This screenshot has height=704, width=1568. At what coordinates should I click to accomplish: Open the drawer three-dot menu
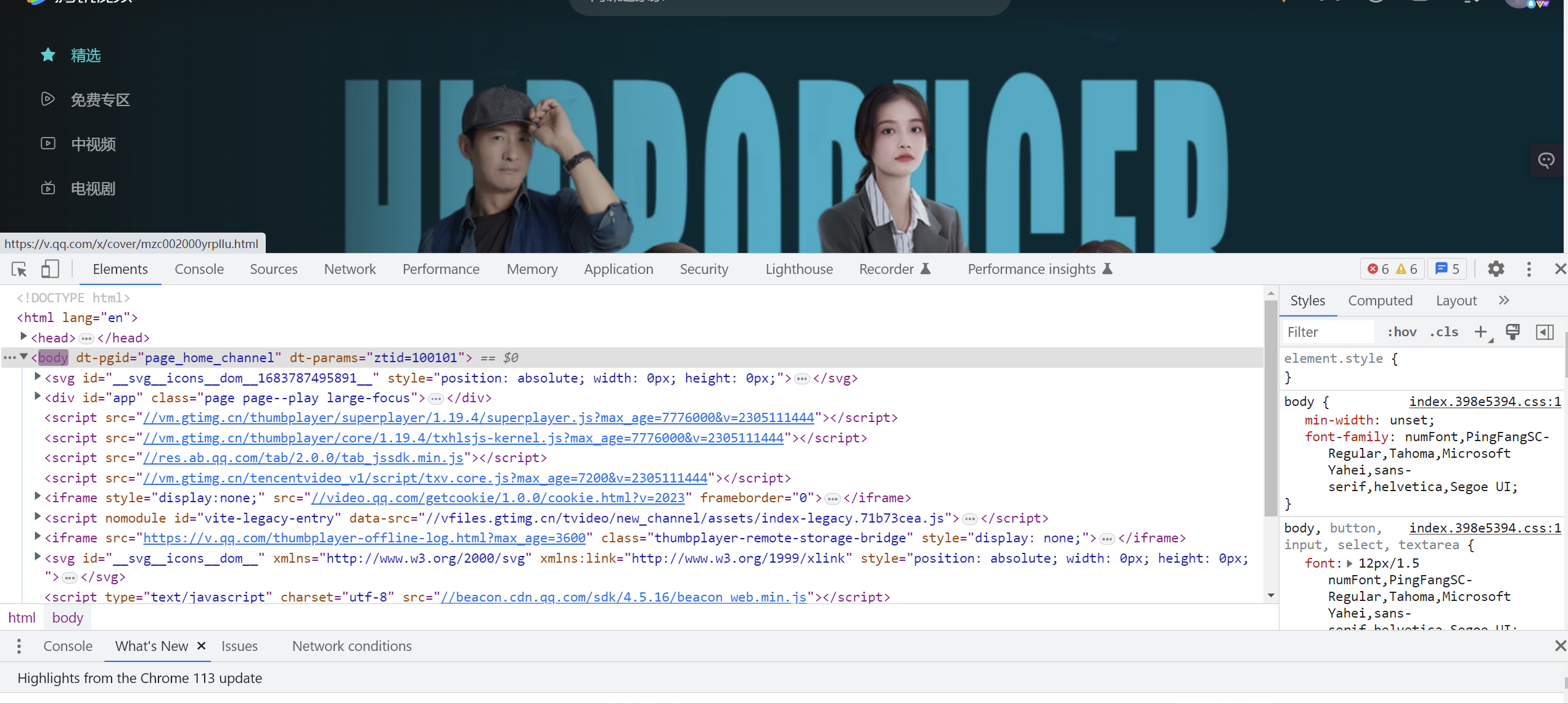coord(19,646)
